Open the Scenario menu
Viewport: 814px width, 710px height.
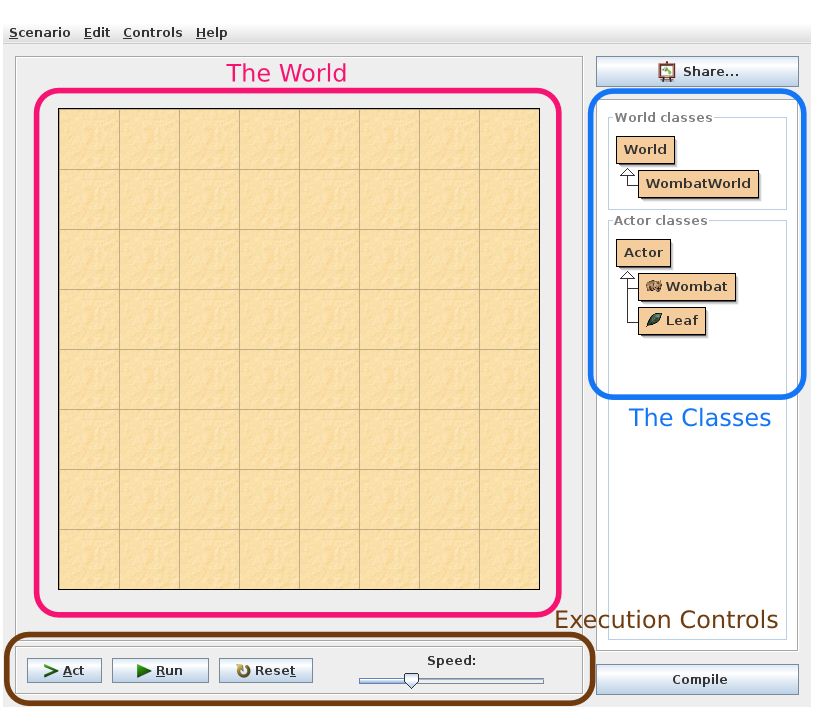pos(40,33)
